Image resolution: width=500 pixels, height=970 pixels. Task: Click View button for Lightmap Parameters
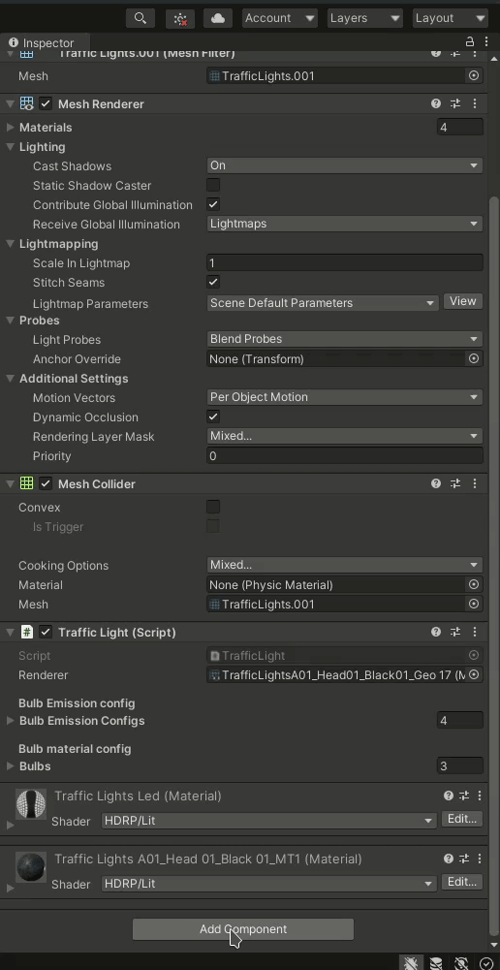pyautogui.click(x=463, y=301)
